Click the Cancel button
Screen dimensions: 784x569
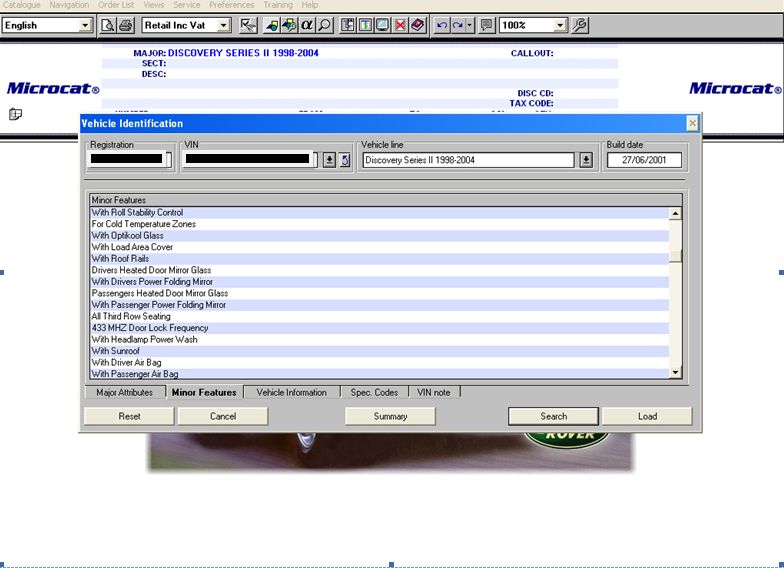coord(223,416)
